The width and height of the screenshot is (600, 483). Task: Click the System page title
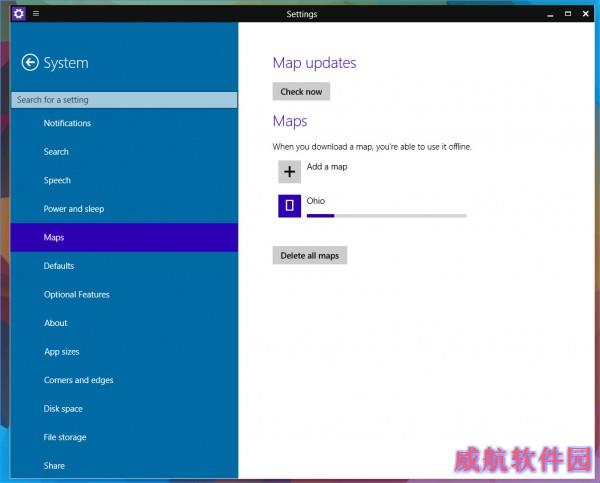click(66, 63)
